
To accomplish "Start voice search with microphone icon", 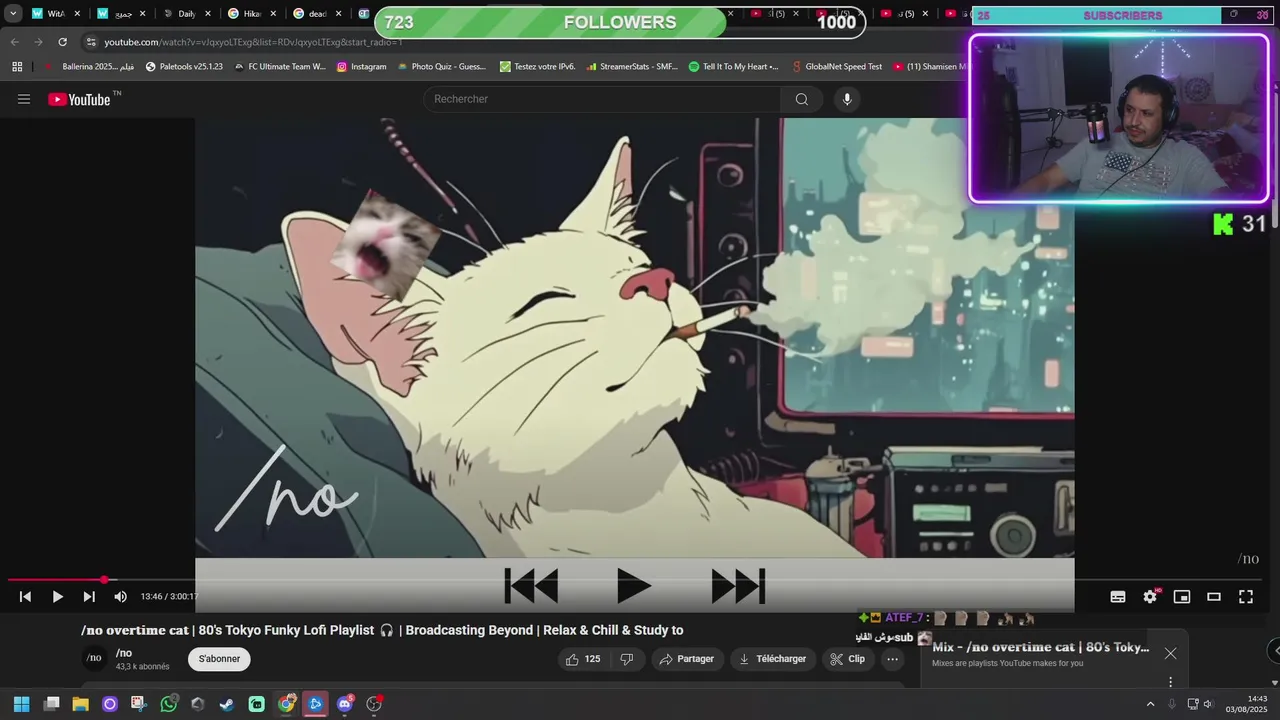I will tap(847, 99).
